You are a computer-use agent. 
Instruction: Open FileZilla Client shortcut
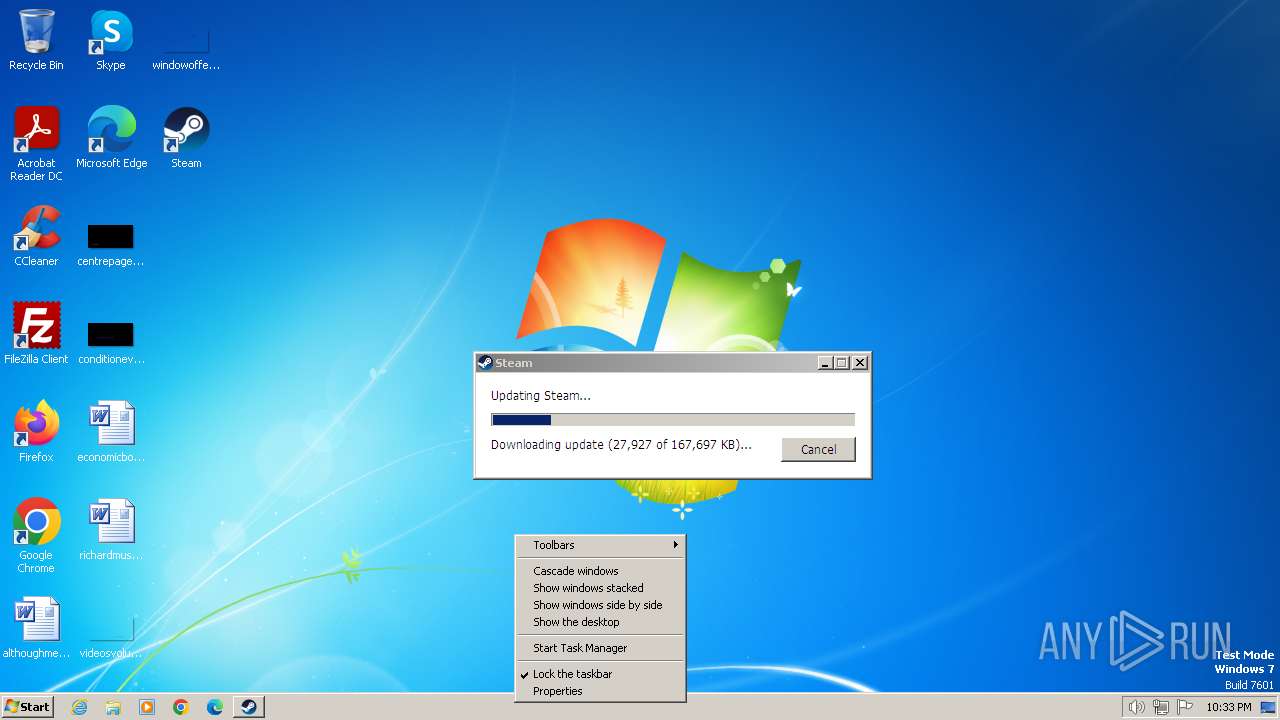coord(36,334)
